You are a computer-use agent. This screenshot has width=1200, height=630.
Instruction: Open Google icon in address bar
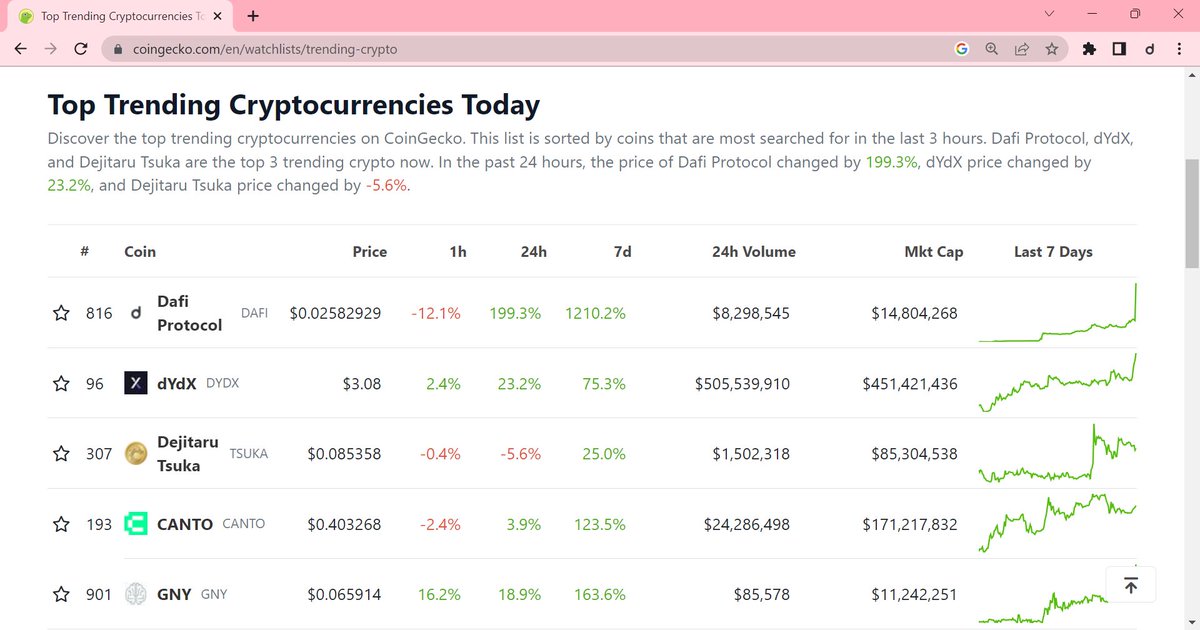[x=962, y=48]
